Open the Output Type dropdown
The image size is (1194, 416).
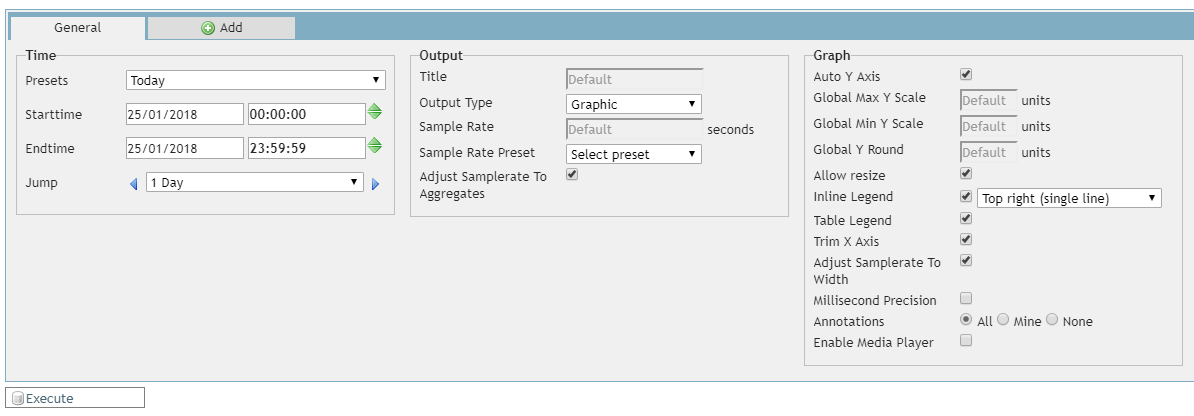(x=634, y=104)
